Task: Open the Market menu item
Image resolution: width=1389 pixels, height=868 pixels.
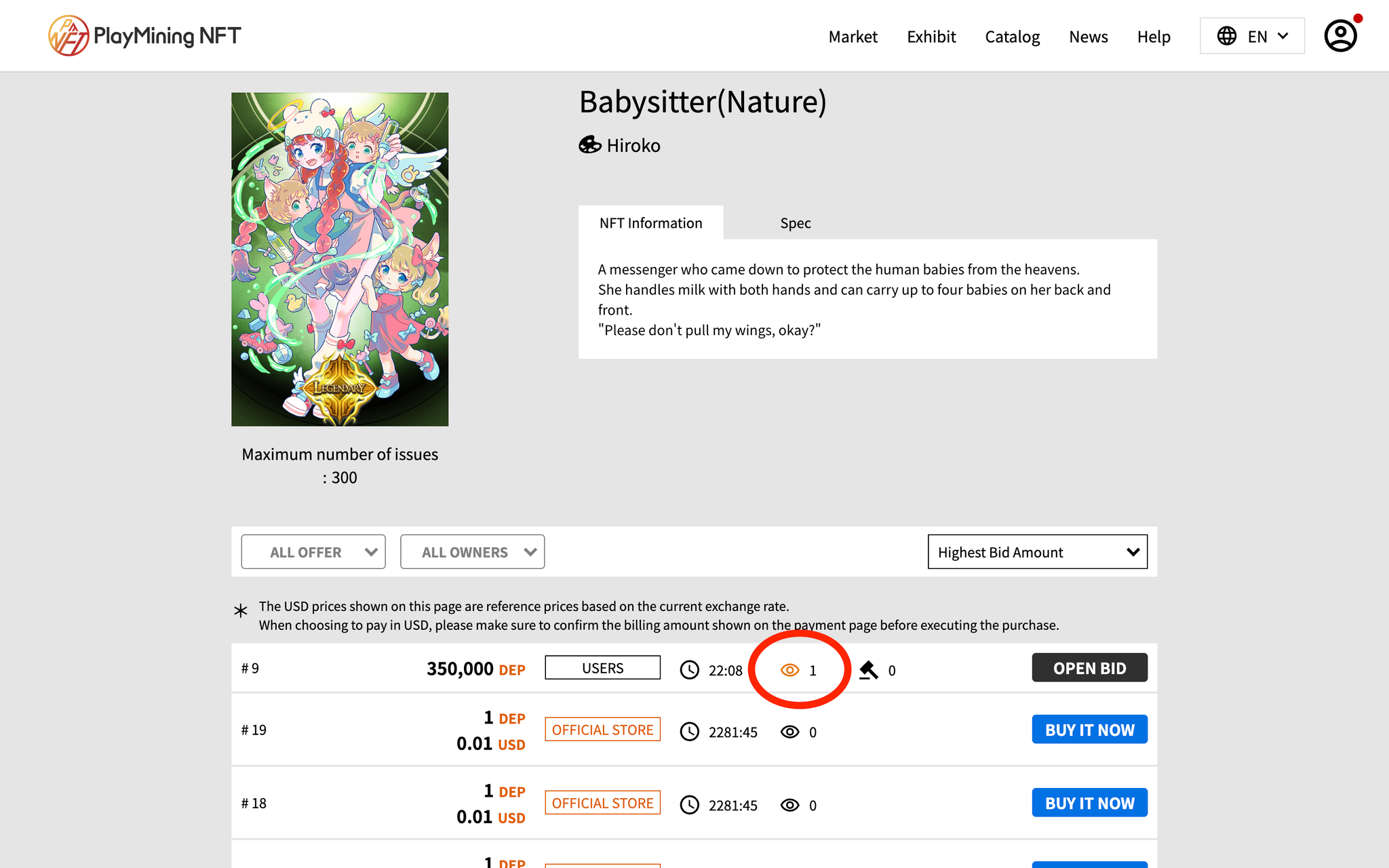Action: (853, 37)
